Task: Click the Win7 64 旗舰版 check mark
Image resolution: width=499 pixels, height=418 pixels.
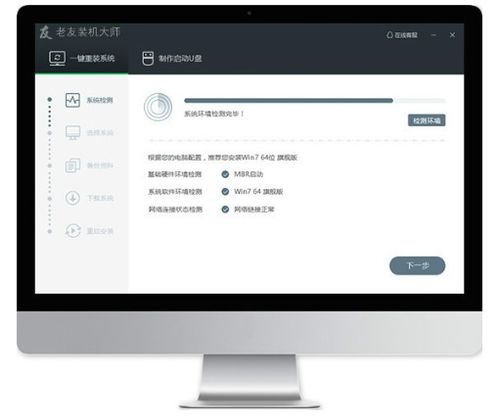Action: pos(225,191)
